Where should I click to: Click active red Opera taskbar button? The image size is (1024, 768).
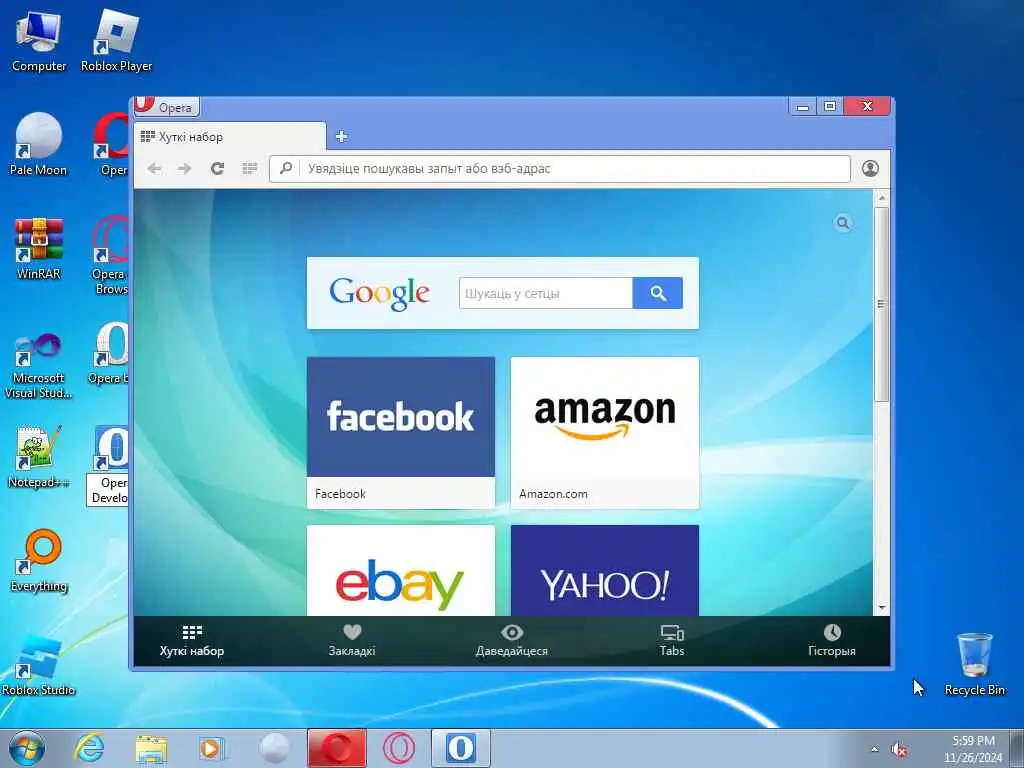click(x=337, y=748)
